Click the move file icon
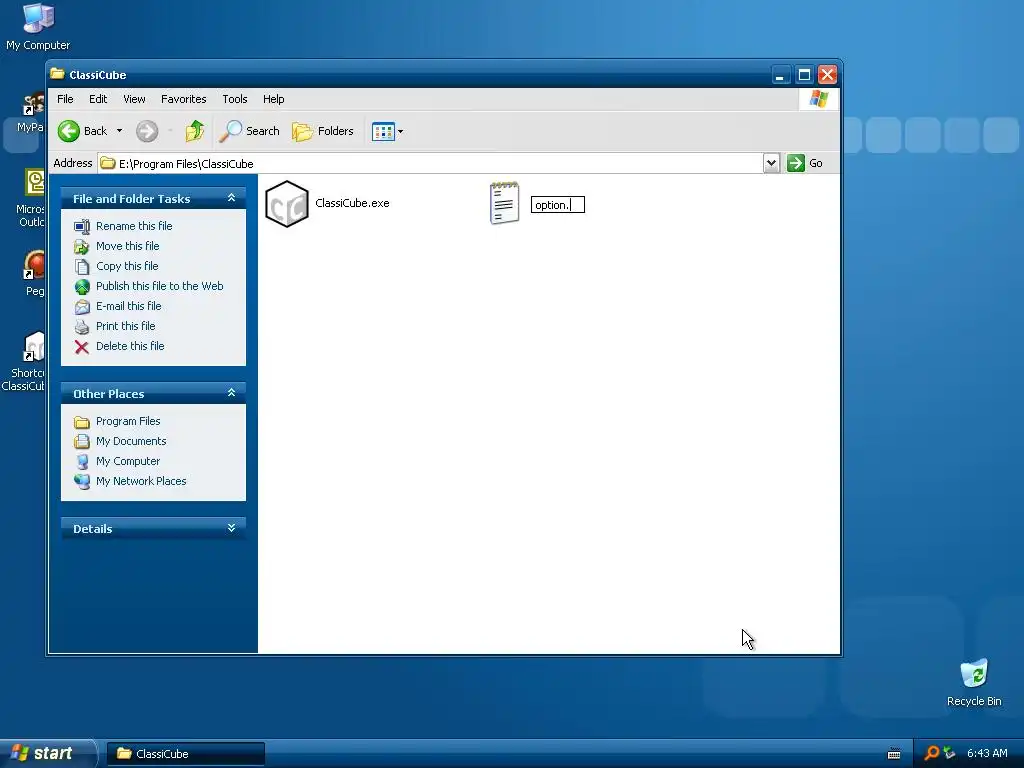 click(82, 247)
